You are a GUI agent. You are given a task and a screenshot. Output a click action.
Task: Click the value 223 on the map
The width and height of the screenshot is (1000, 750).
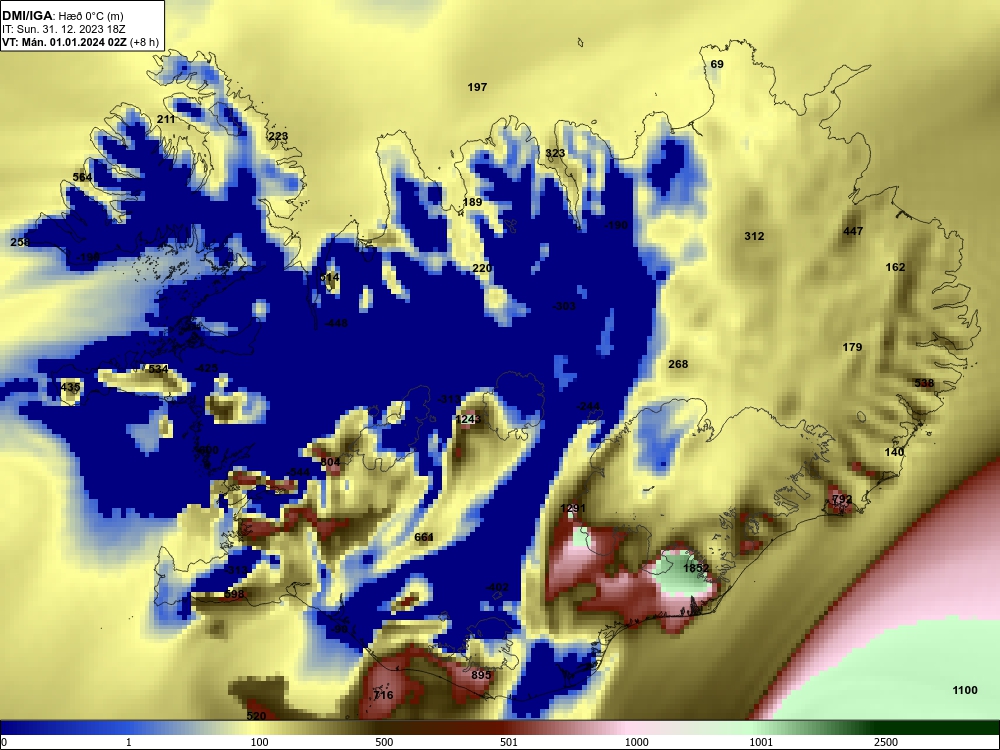pos(278,136)
